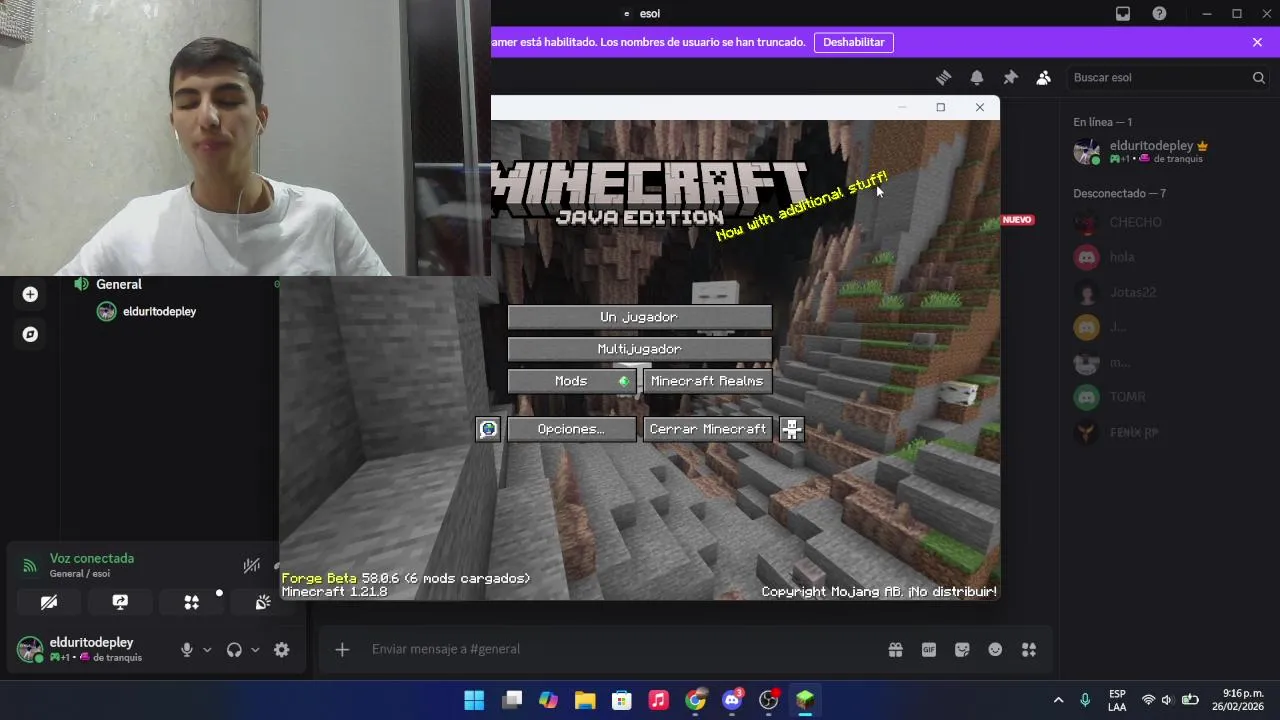Image resolution: width=1280 pixels, height=720 pixels.
Task: Click Cerrar Minecraft button
Action: point(707,429)
